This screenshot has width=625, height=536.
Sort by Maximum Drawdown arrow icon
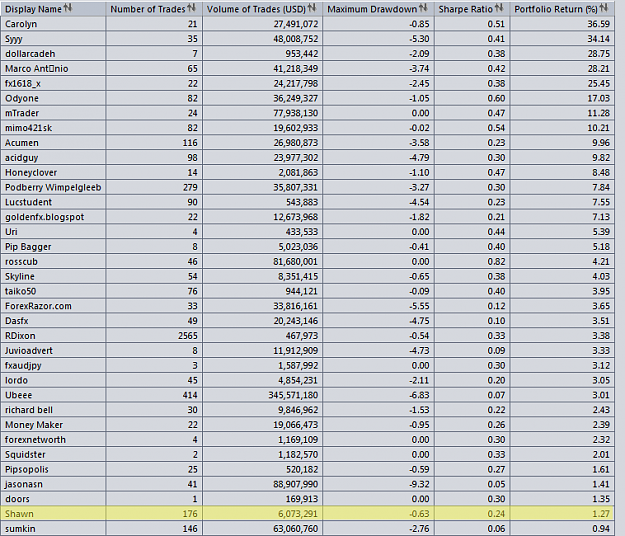pos(423,8)
